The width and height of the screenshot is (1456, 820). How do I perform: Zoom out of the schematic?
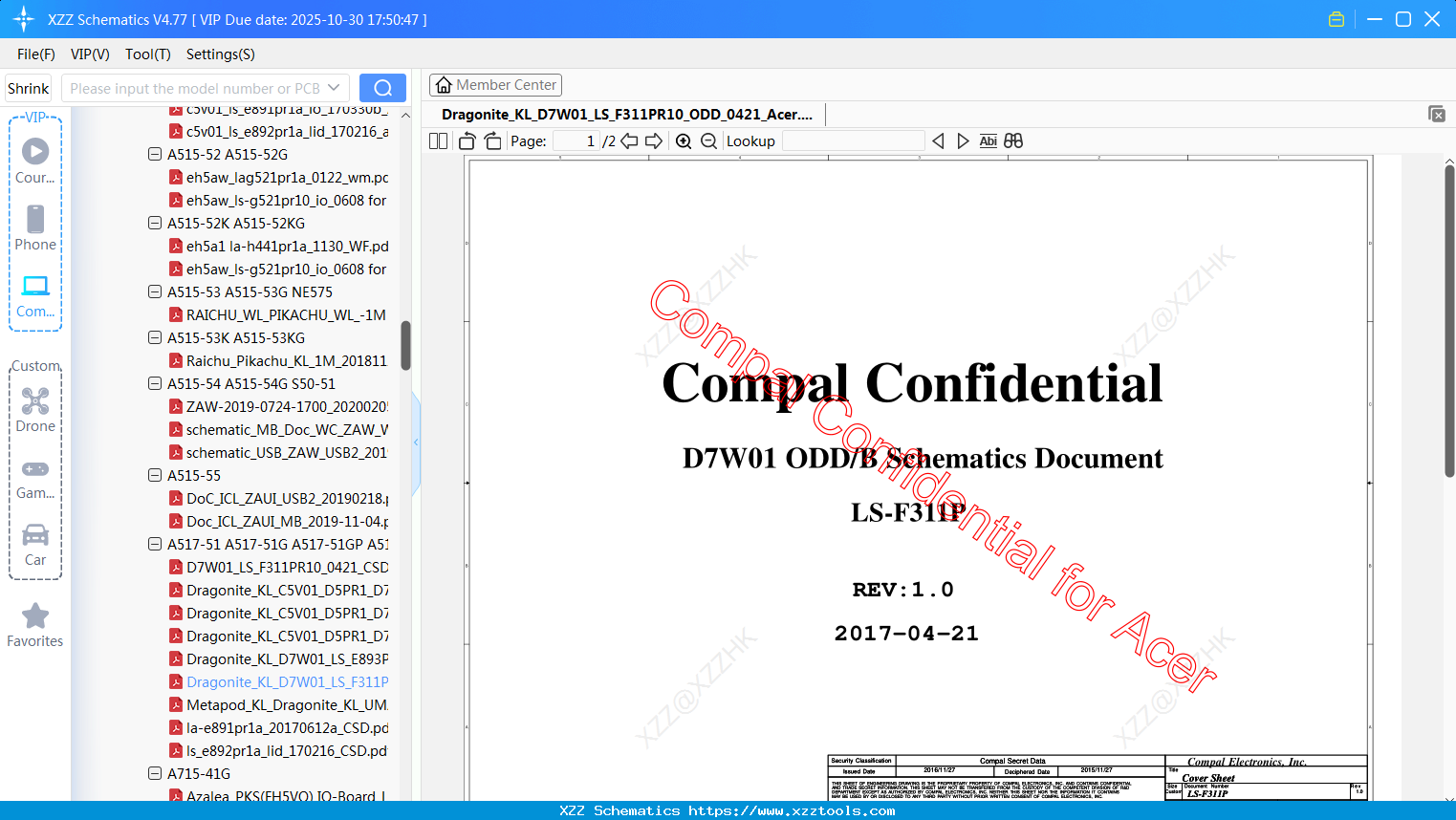click(x=708, y=141)
